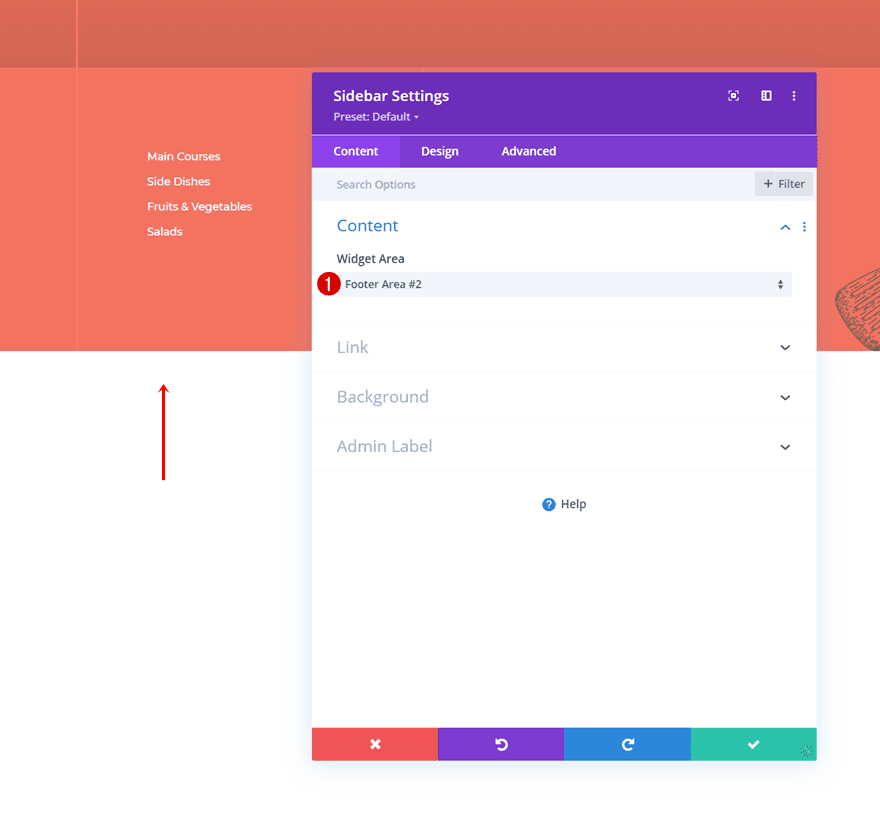Click the redo arrow icon
The height and width of the screenshot is (818, 880).
click(x=627, y=744)
